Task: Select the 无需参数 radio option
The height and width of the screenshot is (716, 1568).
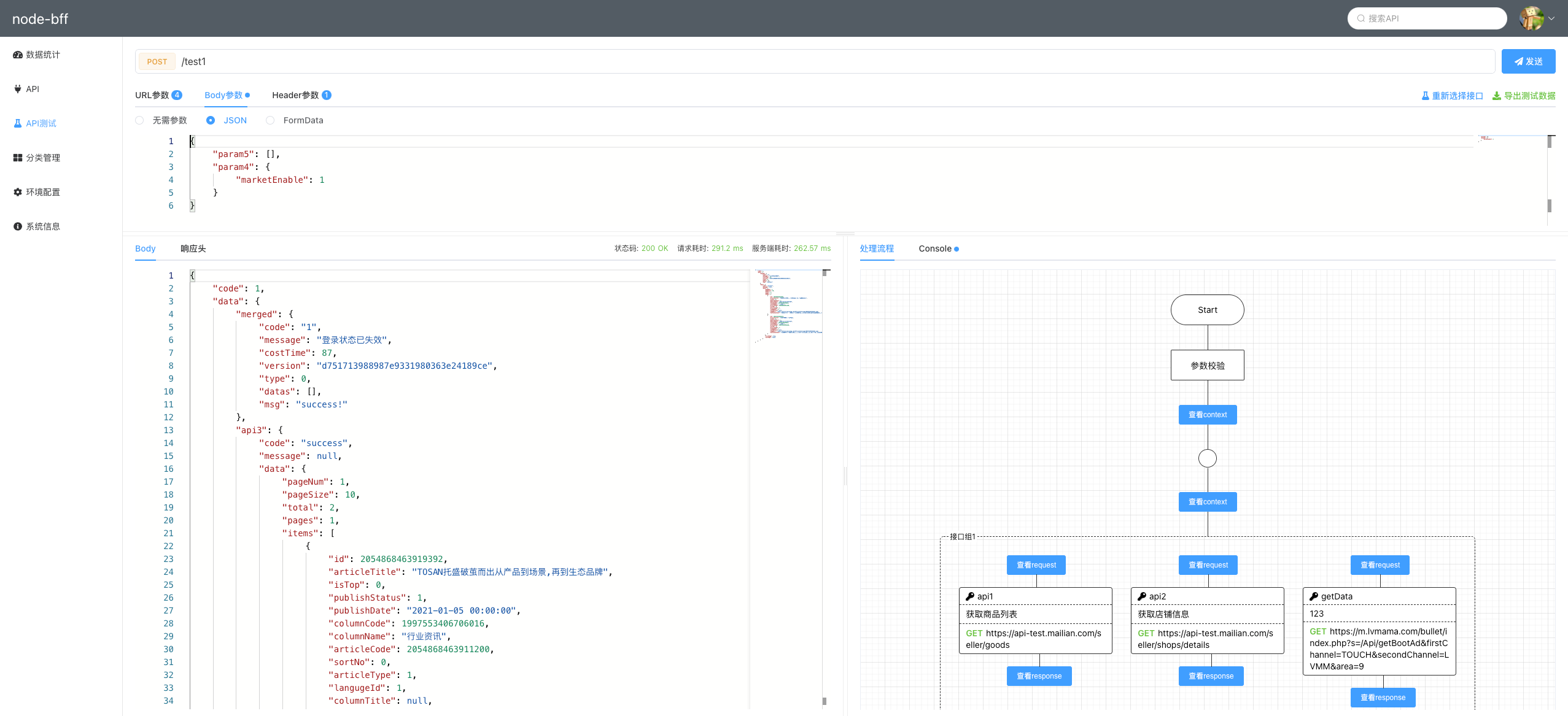Action: pos(140,120)
